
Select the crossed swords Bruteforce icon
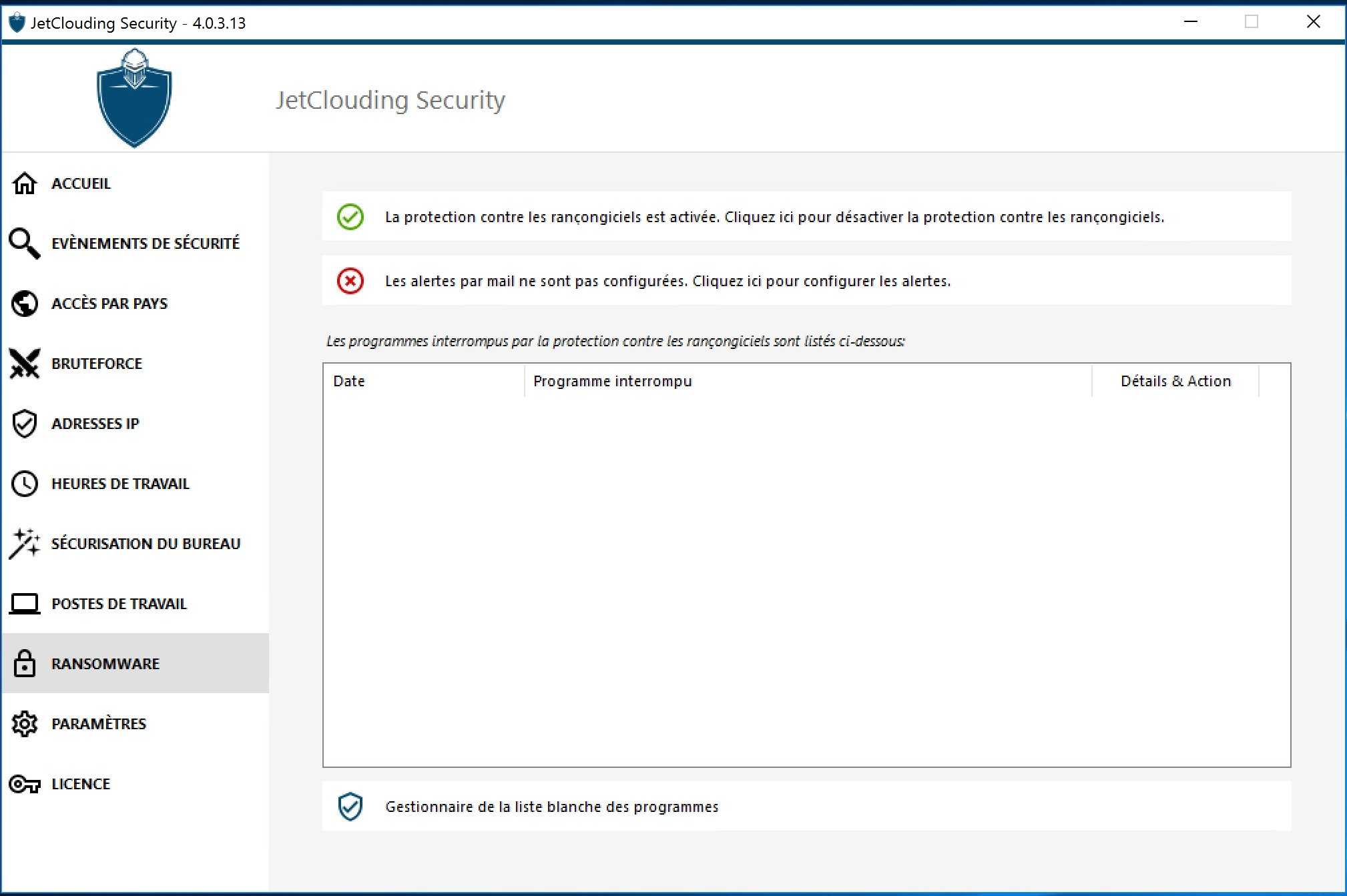pos(25,364)
